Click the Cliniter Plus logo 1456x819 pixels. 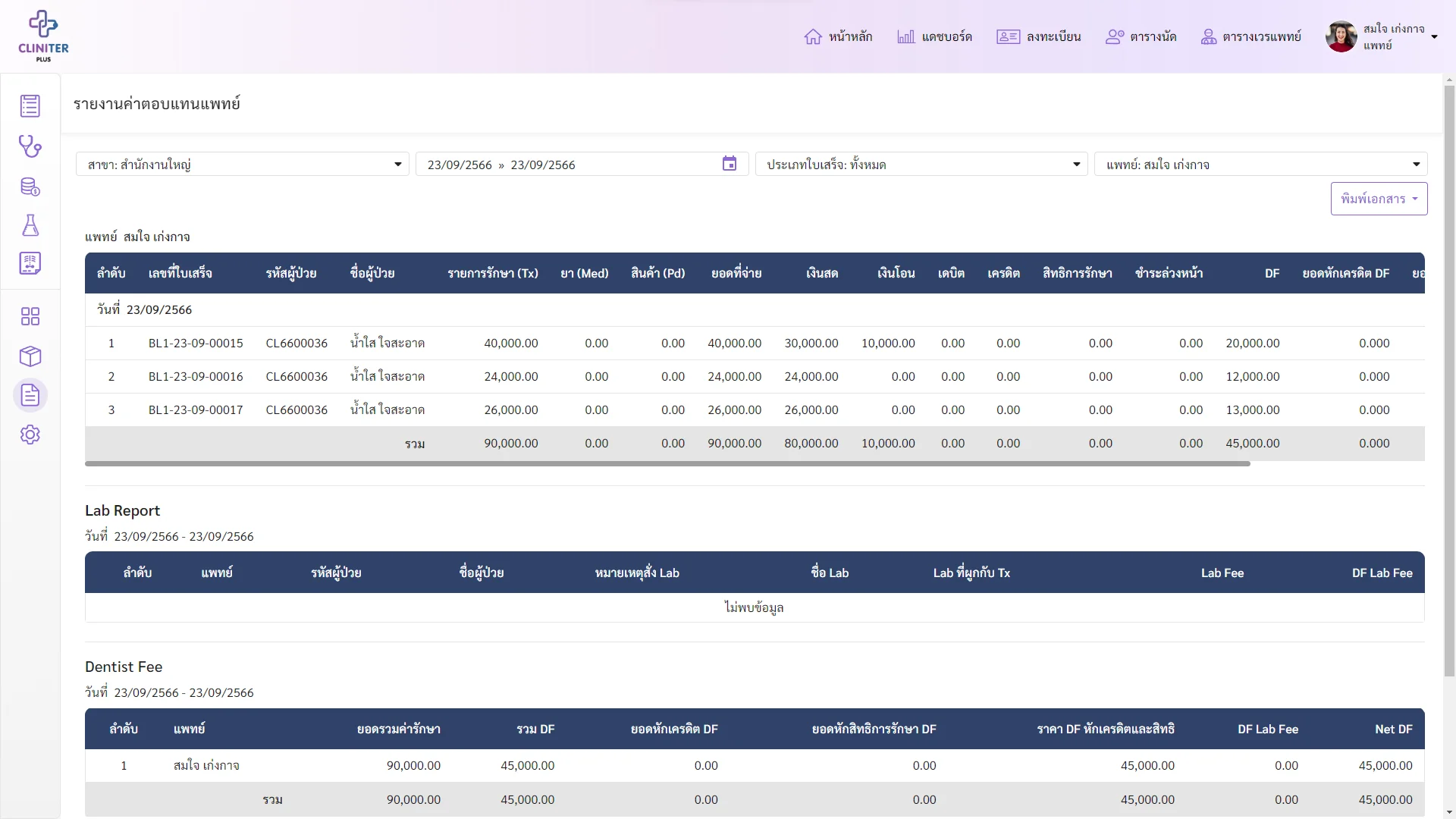tap(43, 36)
